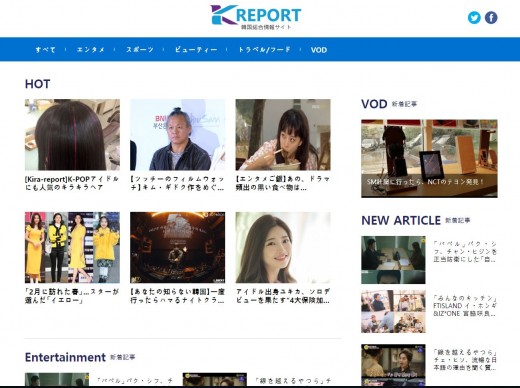520x388 pixels.
Task: Click the 「みんなのキッチン」 FTISLAND article link
Action: click(465, 306)
